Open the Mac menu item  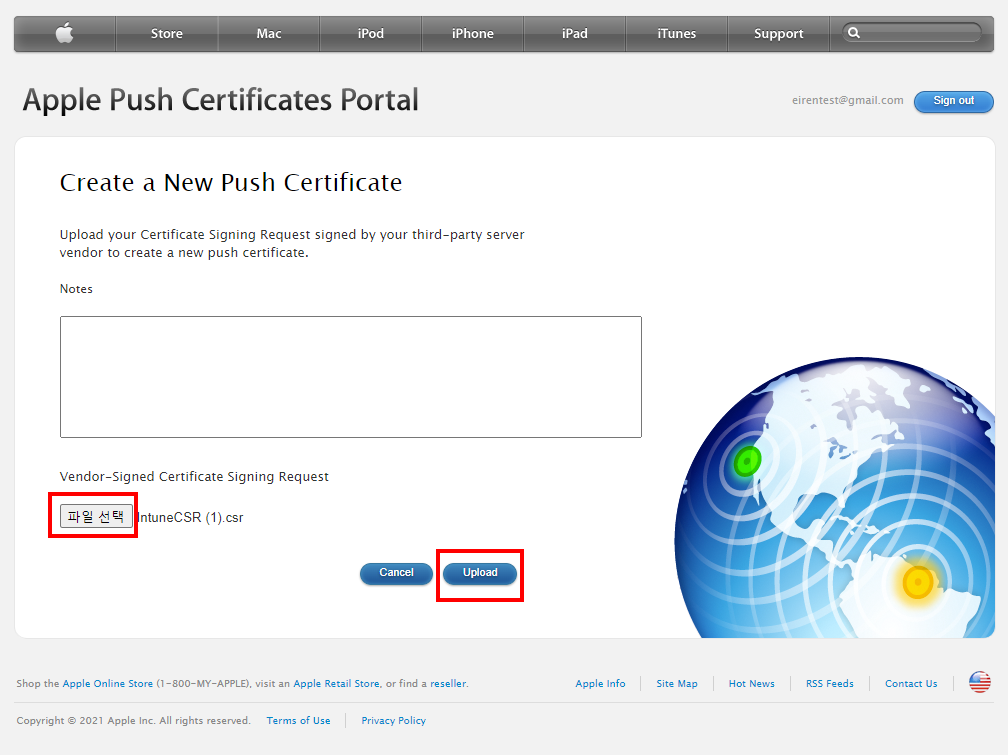[269, 33]
